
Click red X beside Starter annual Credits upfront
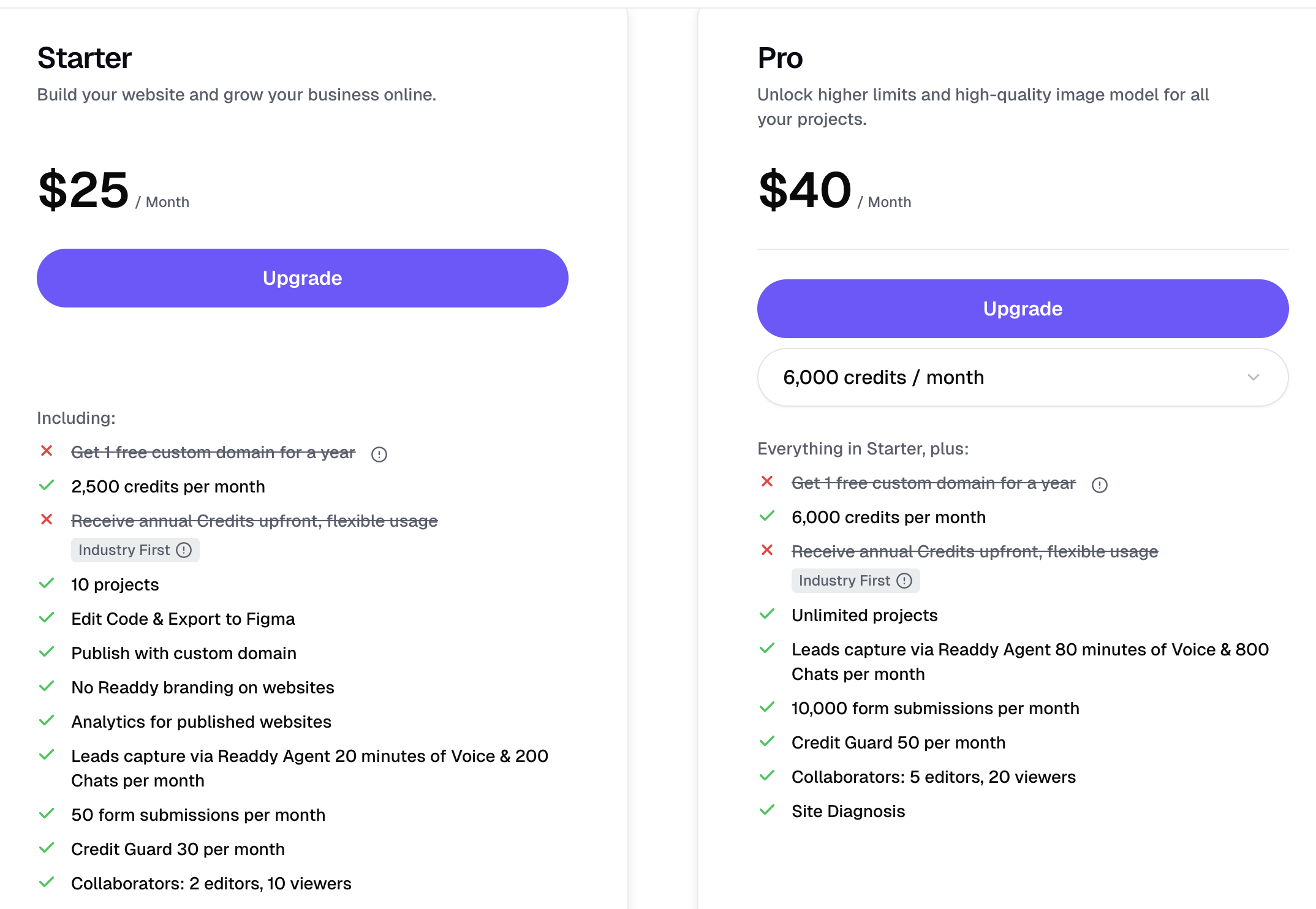[47, 519]
